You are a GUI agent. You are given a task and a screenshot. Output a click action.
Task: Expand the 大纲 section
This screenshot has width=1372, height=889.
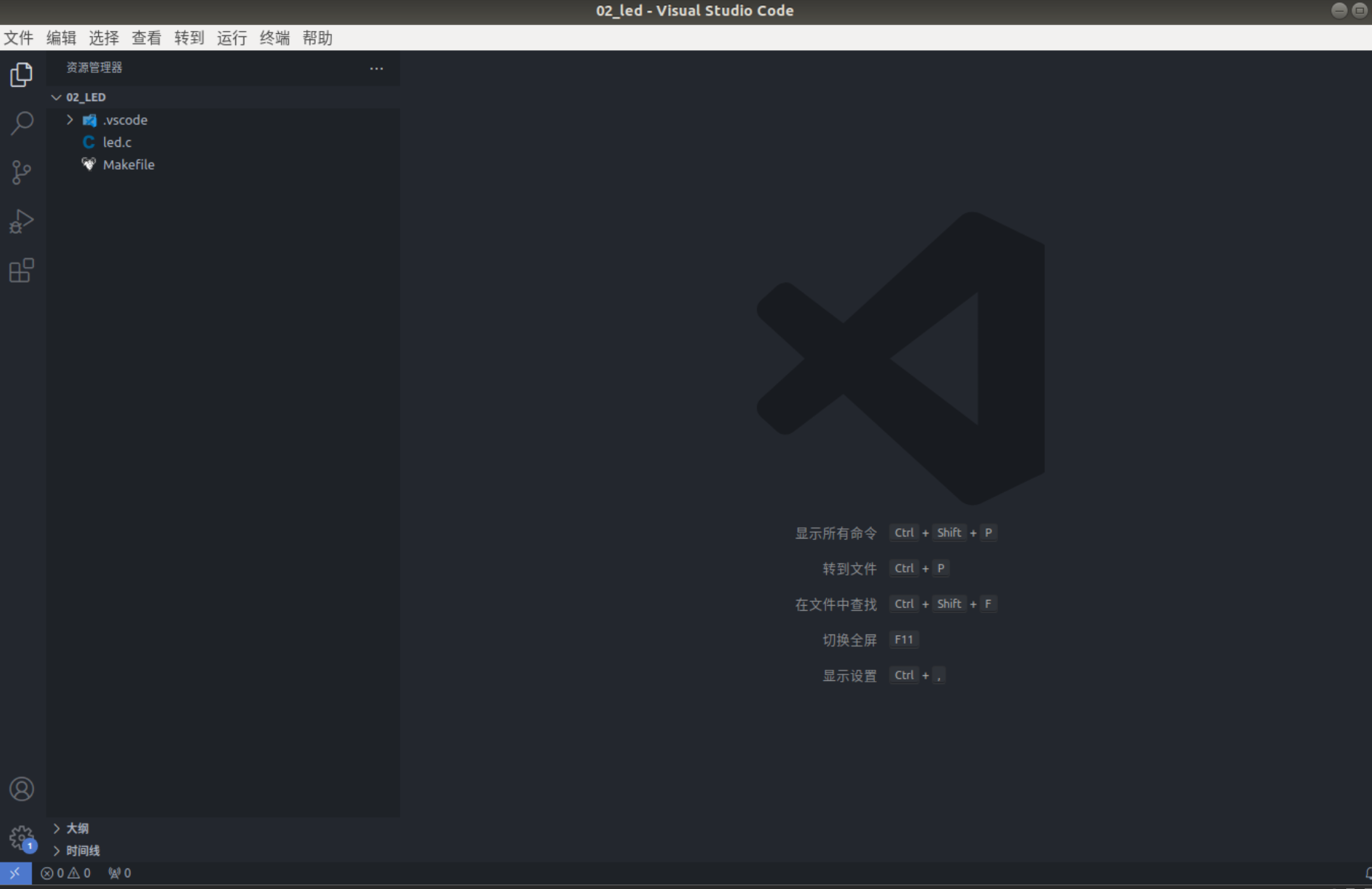77,828
